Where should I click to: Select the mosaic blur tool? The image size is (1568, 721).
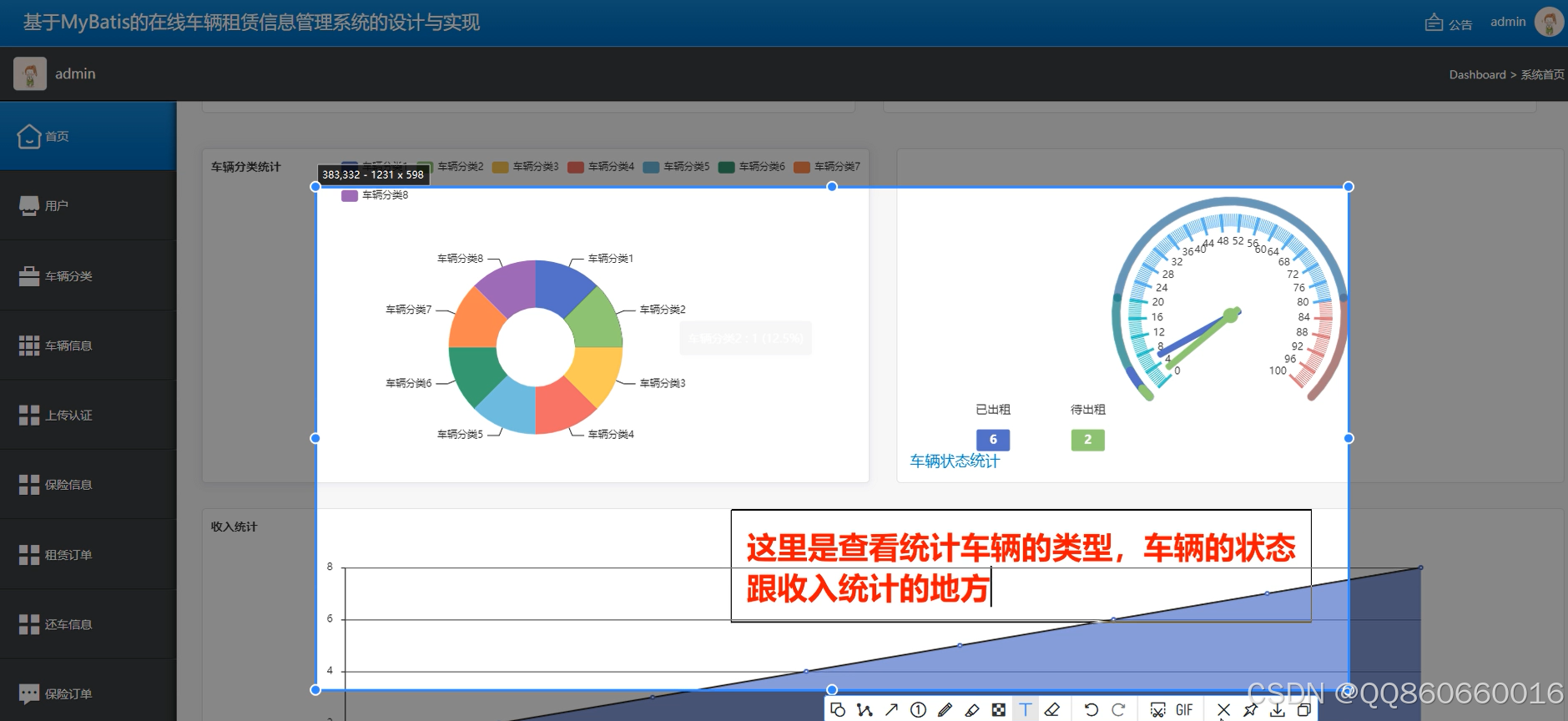click(998, 709)
